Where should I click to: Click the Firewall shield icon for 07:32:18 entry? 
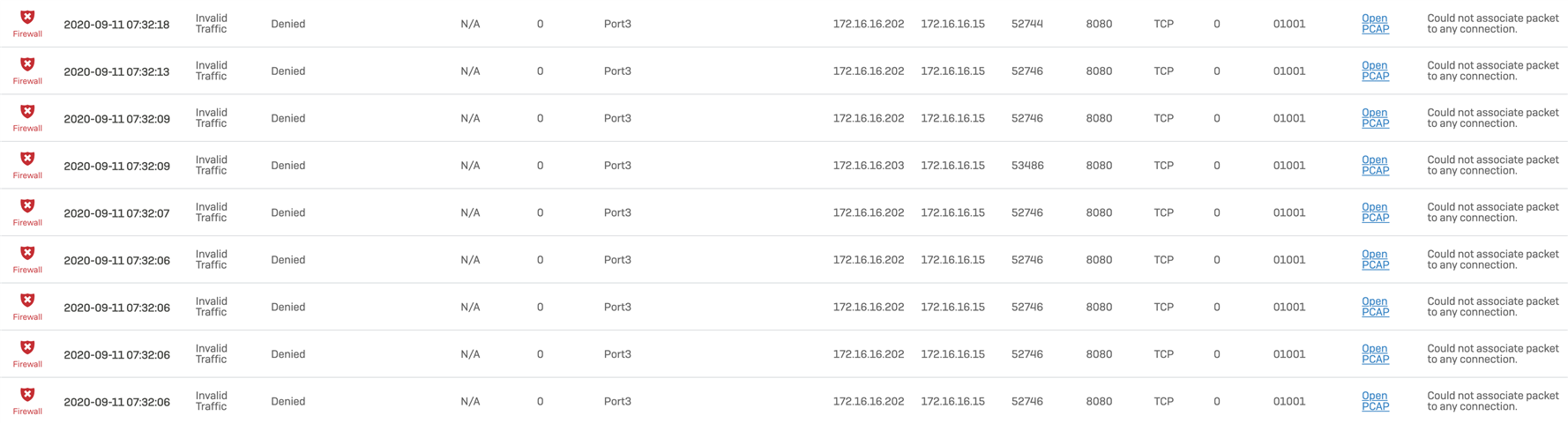(x=27, y=17)
